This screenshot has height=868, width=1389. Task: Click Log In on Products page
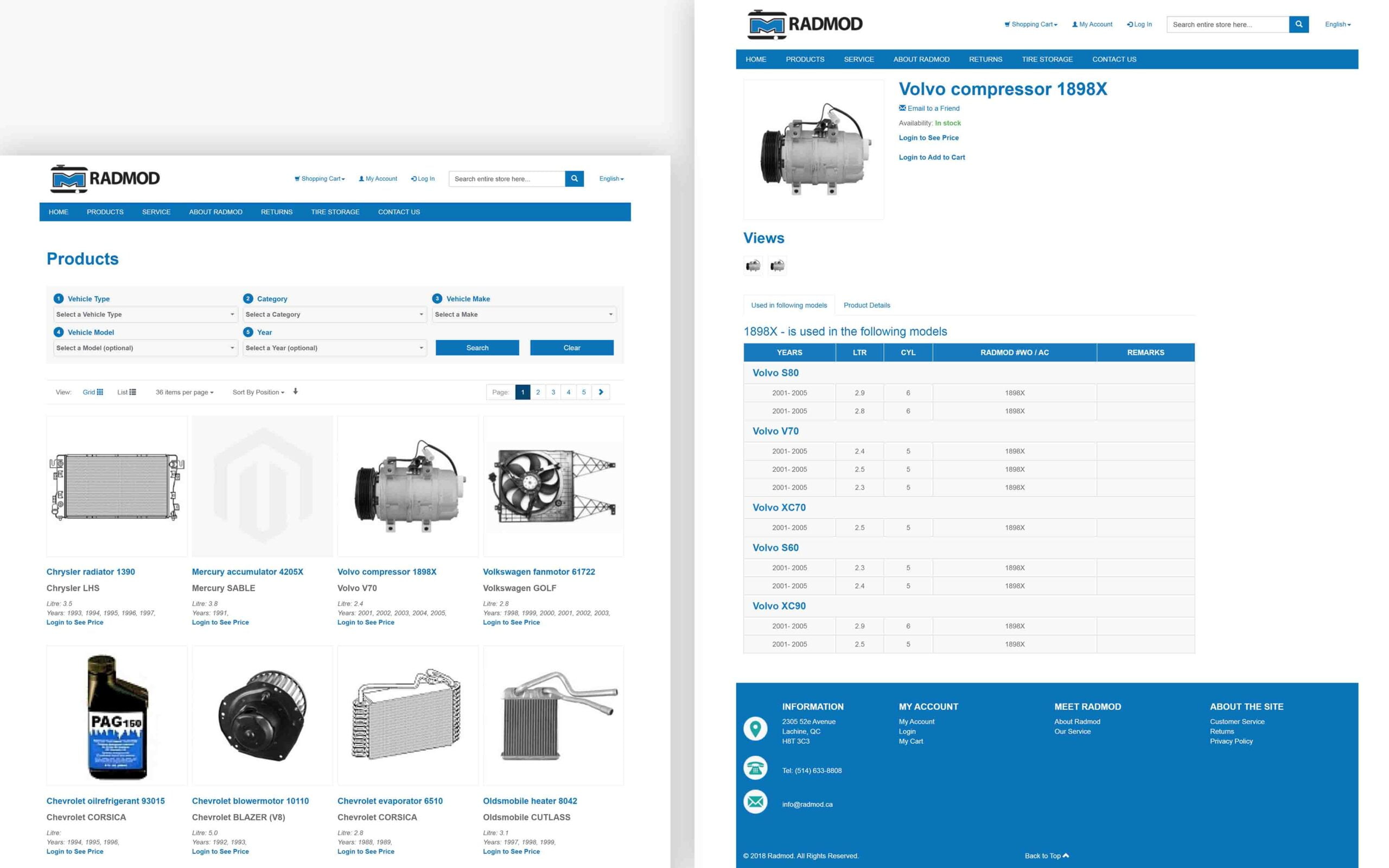tap(423, 178)
